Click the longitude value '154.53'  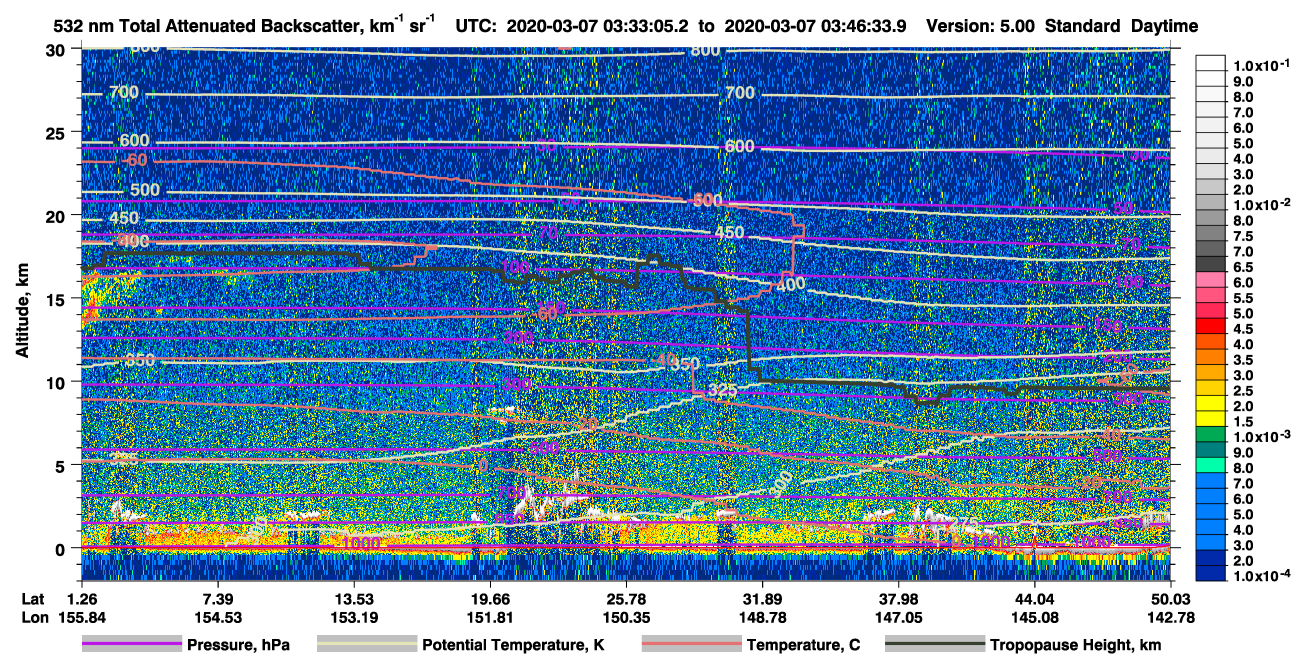[x=217, y=616]
